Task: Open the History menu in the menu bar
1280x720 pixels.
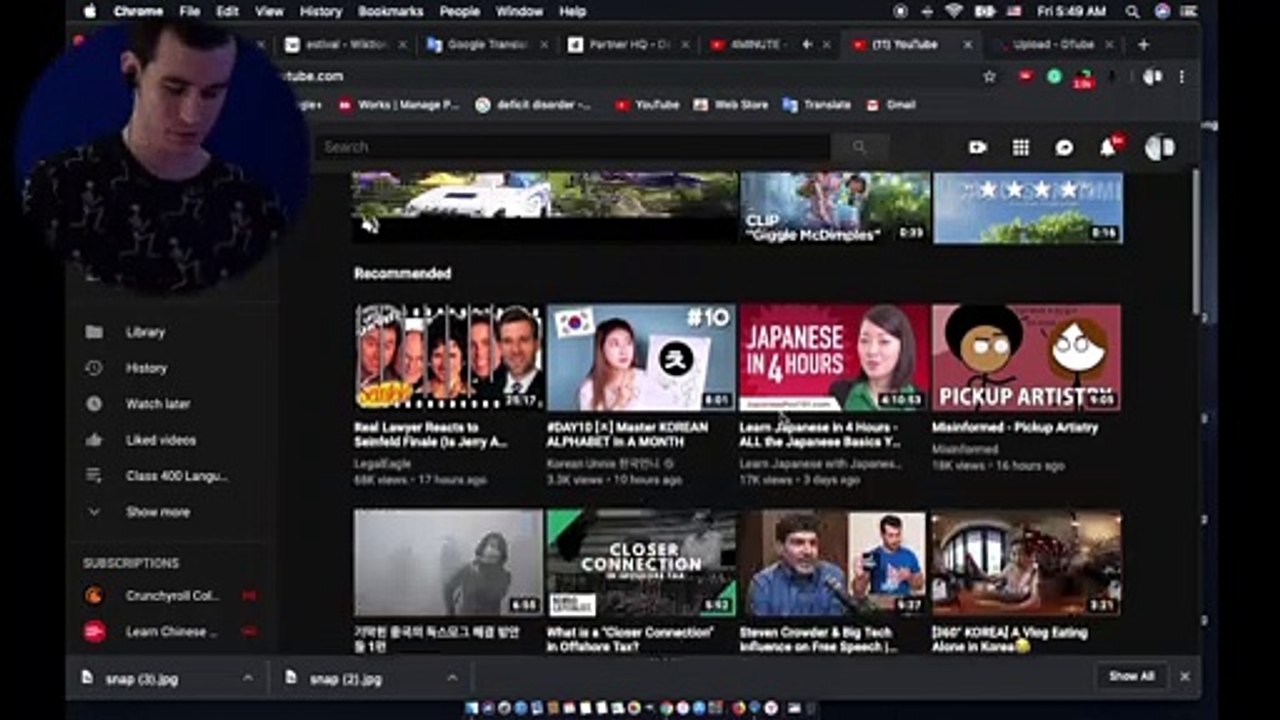Action: pos(320,11)
